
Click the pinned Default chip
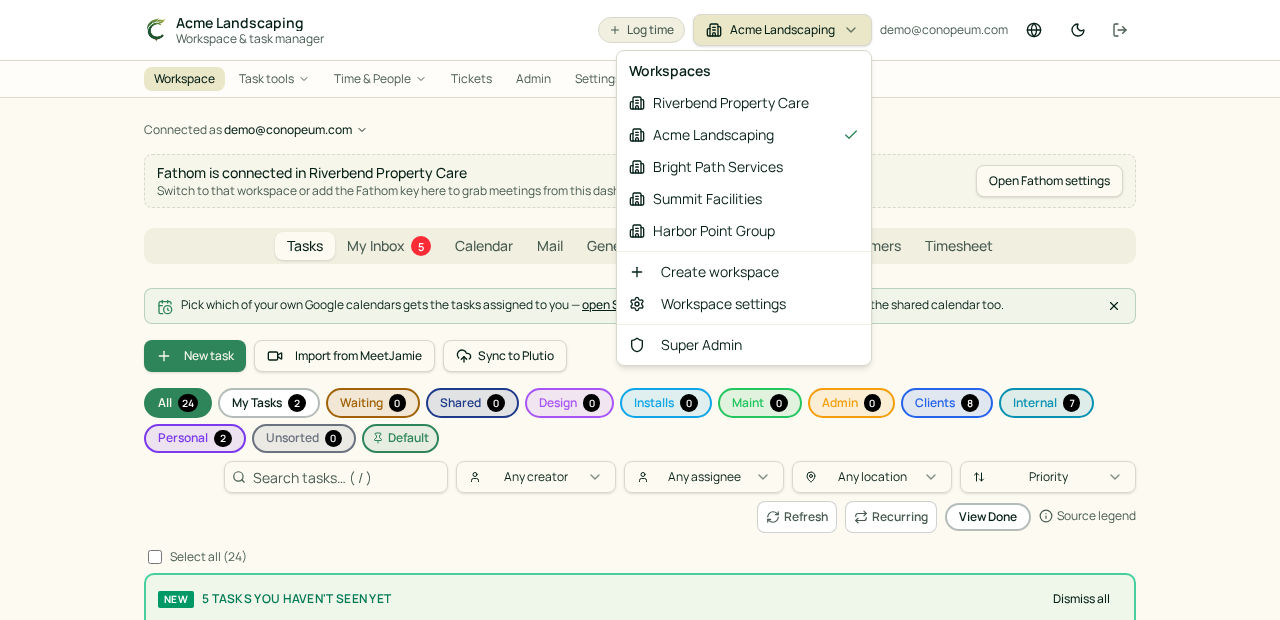(x=400, y=438)
